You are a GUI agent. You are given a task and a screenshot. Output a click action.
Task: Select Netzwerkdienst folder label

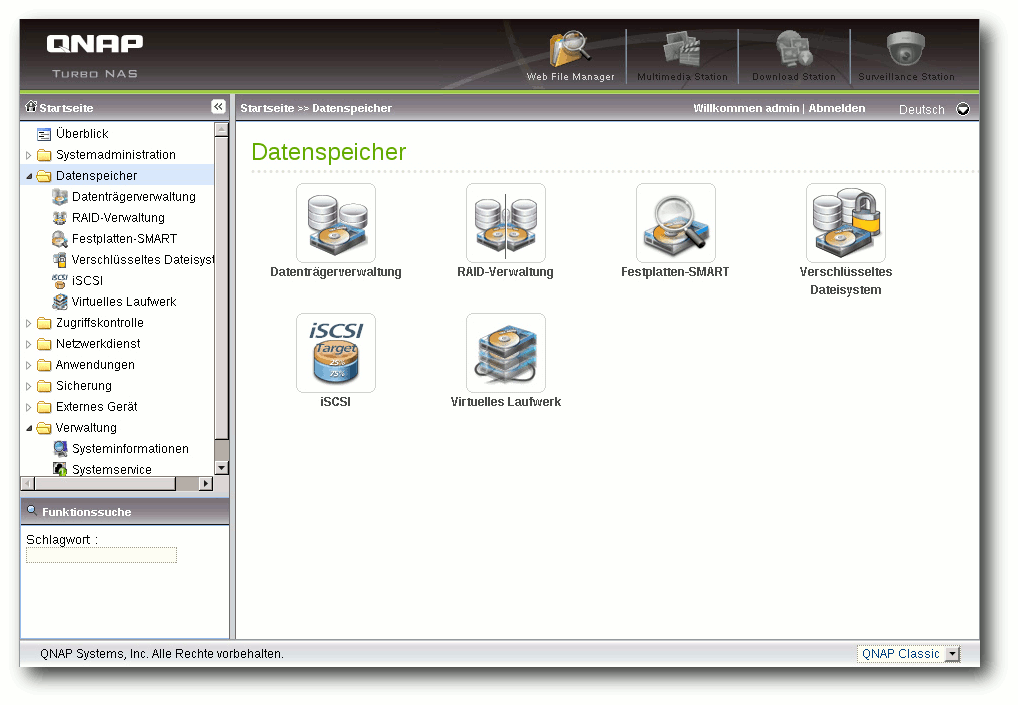98,343
